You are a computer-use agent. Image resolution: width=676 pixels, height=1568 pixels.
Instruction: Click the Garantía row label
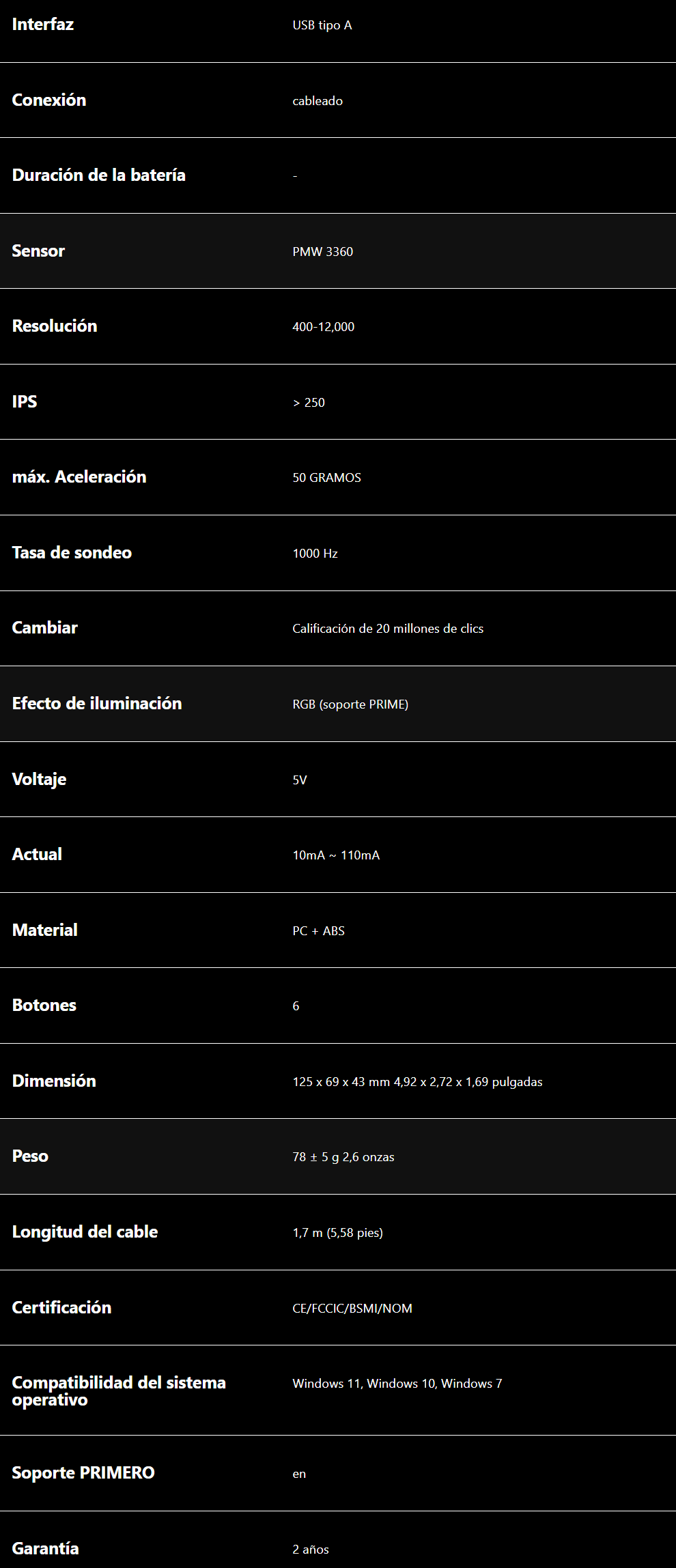click(x=45, y=1549)
